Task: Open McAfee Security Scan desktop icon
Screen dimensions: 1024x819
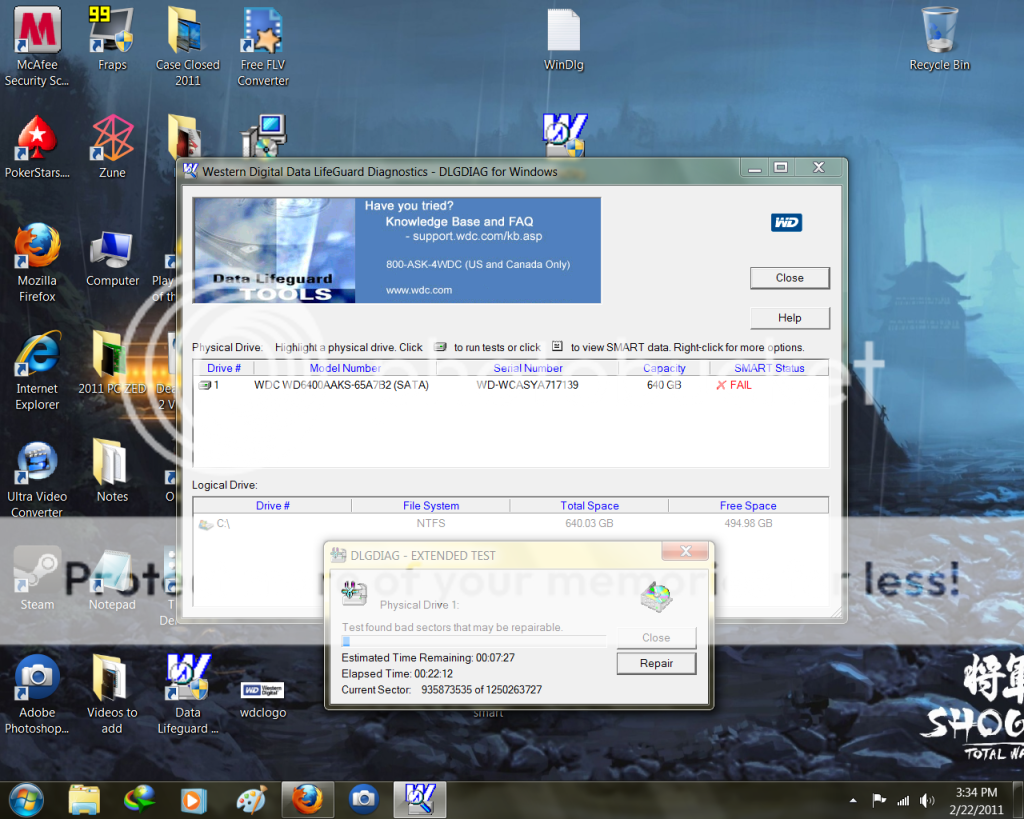Action: (x=37, y=46)
